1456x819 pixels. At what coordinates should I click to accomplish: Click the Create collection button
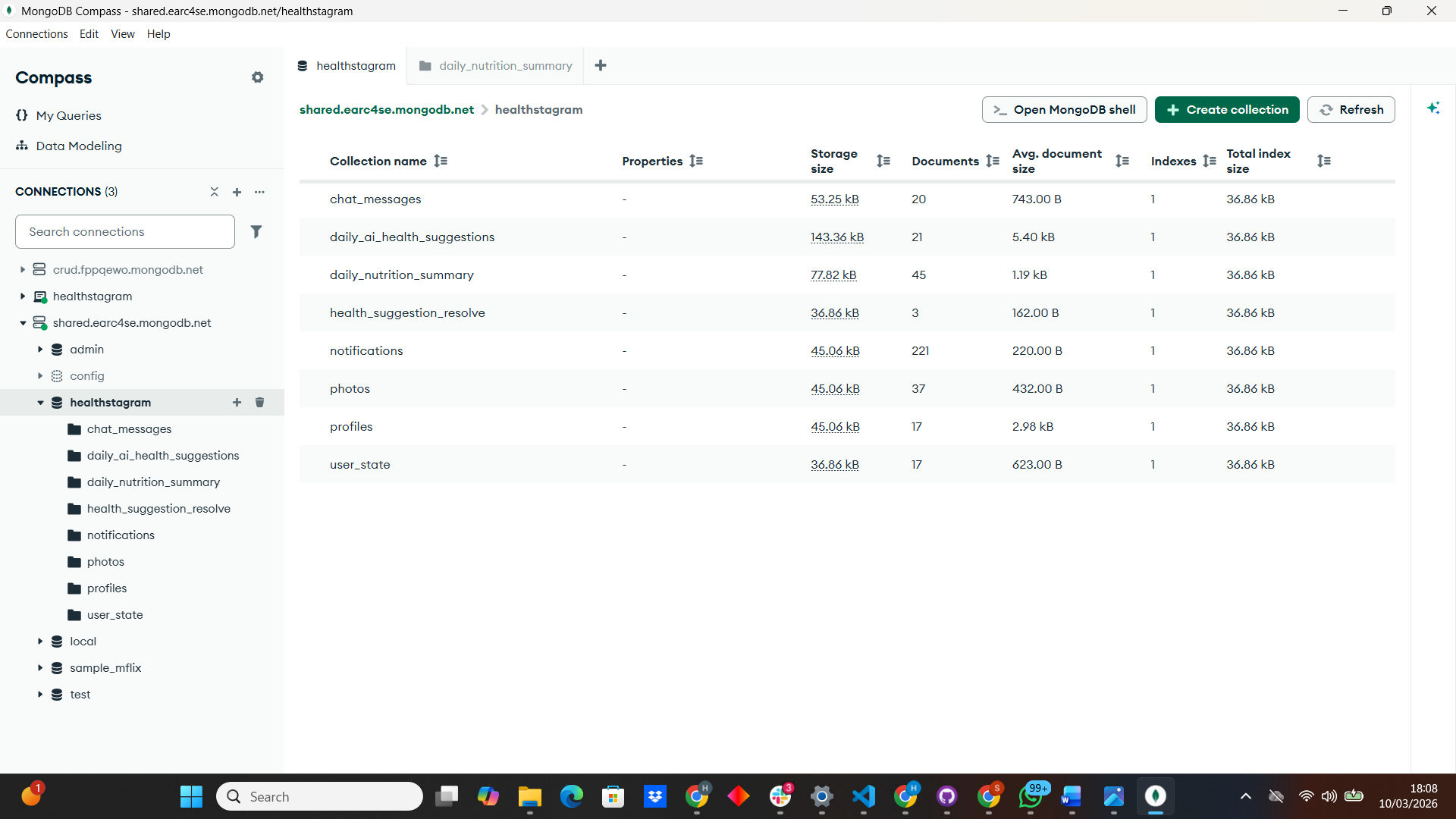pos(1226,109)
